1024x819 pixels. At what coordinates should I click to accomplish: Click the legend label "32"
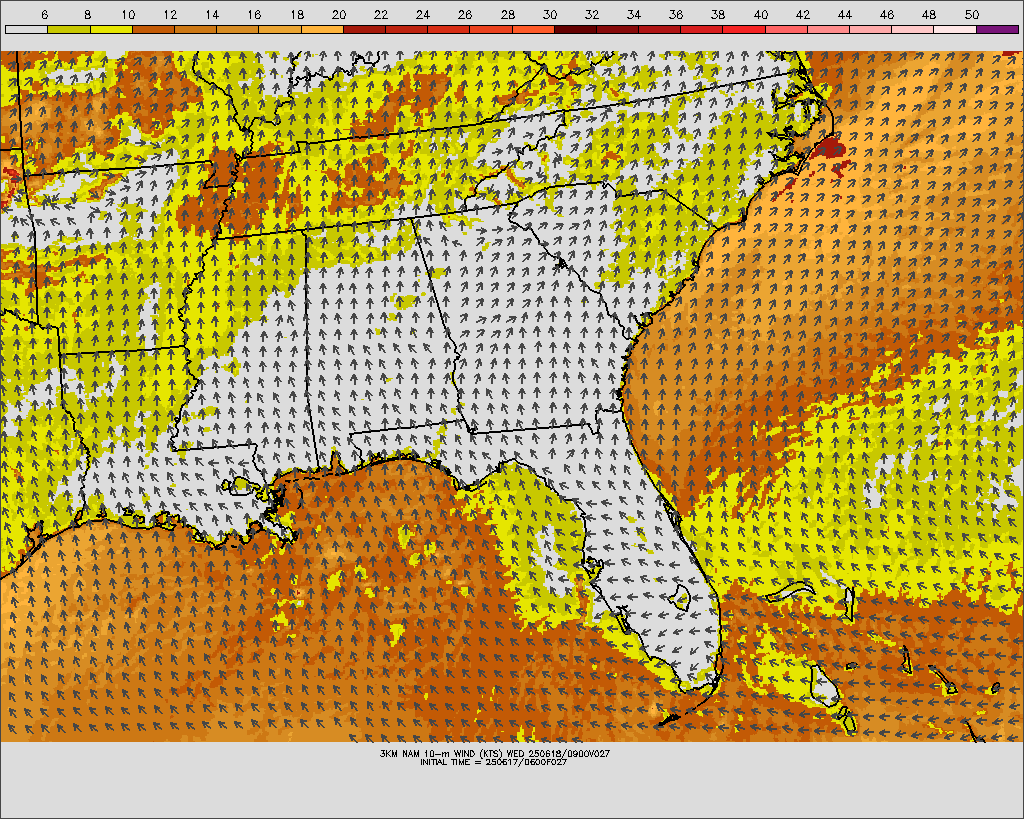(592, 14)
